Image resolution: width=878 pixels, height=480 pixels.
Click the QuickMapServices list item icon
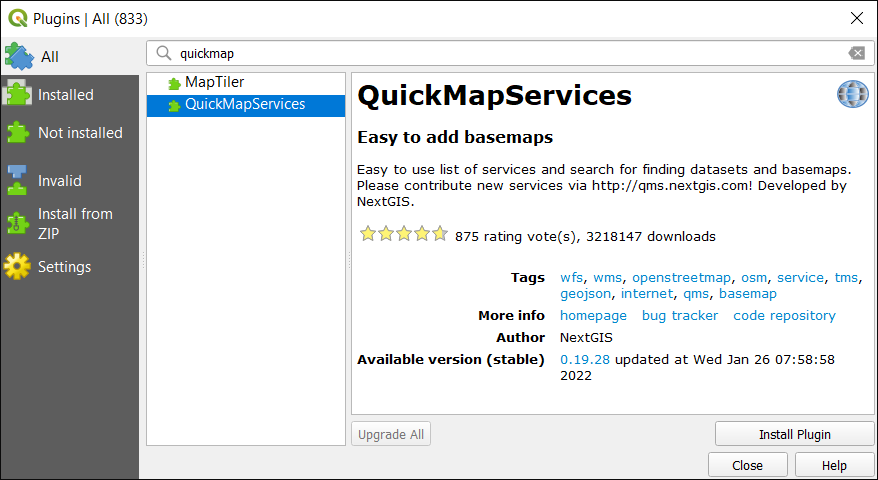(174, 105)
